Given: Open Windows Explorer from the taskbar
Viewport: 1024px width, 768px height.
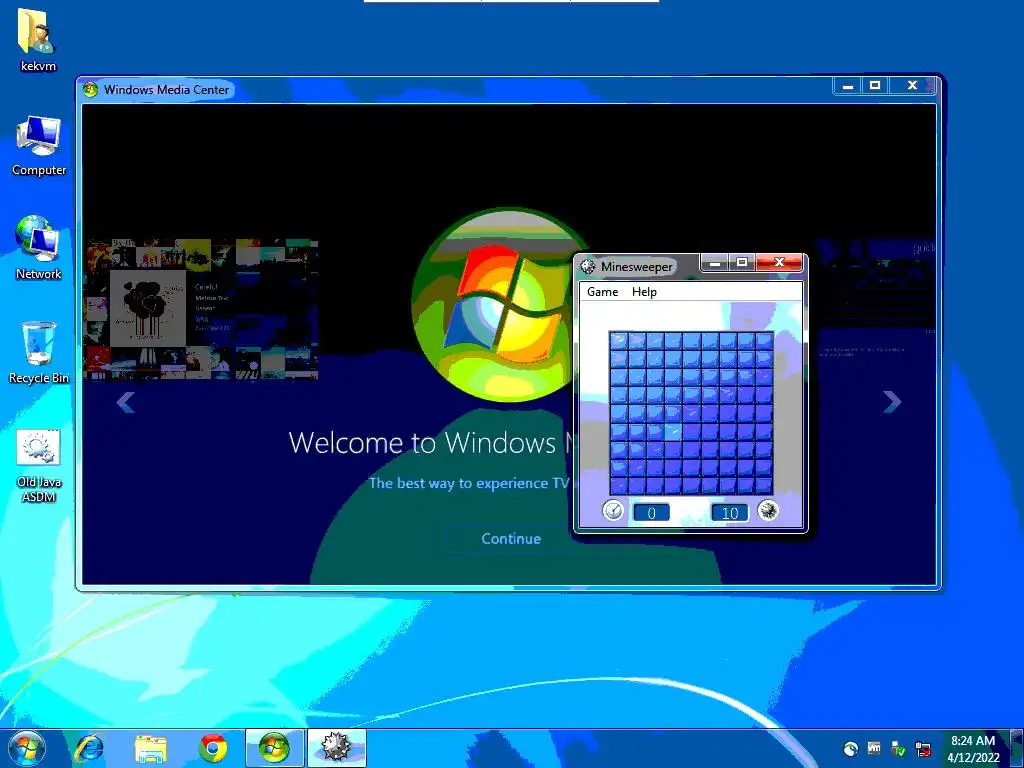Looking at the screenshot, I should click(151, 748).
